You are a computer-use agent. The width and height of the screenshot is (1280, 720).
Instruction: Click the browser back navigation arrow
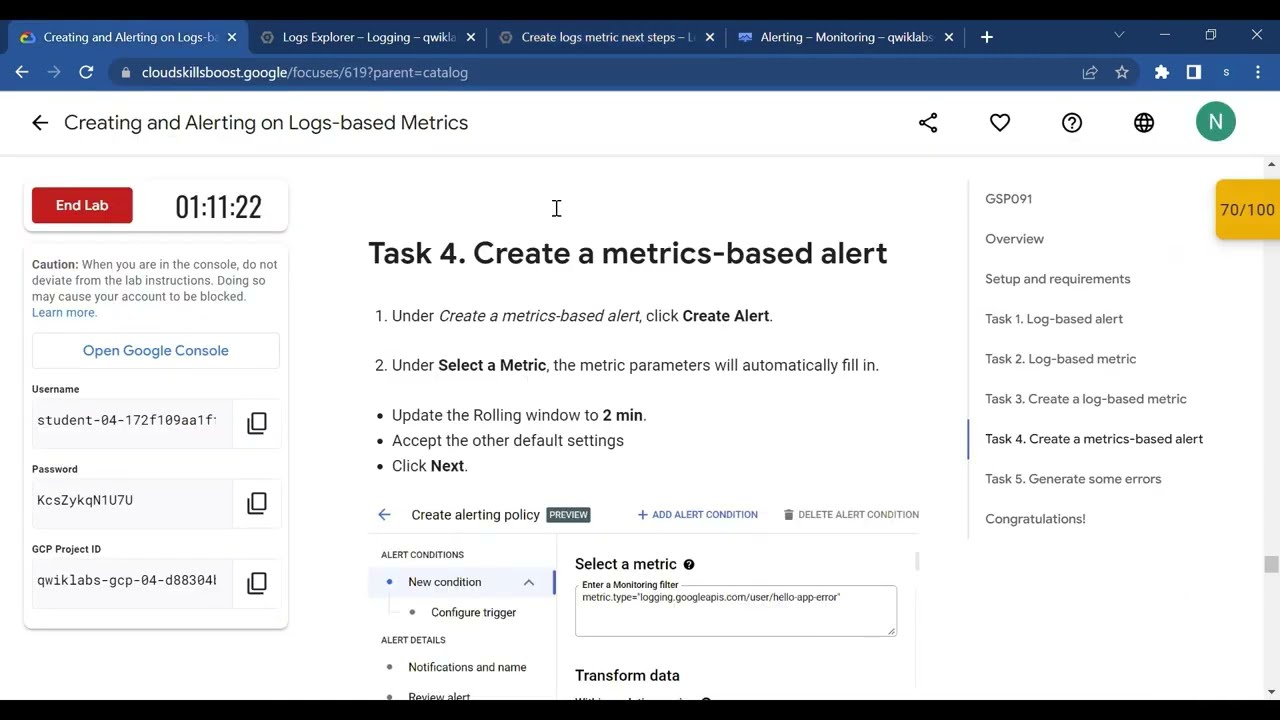pos(22,72)
